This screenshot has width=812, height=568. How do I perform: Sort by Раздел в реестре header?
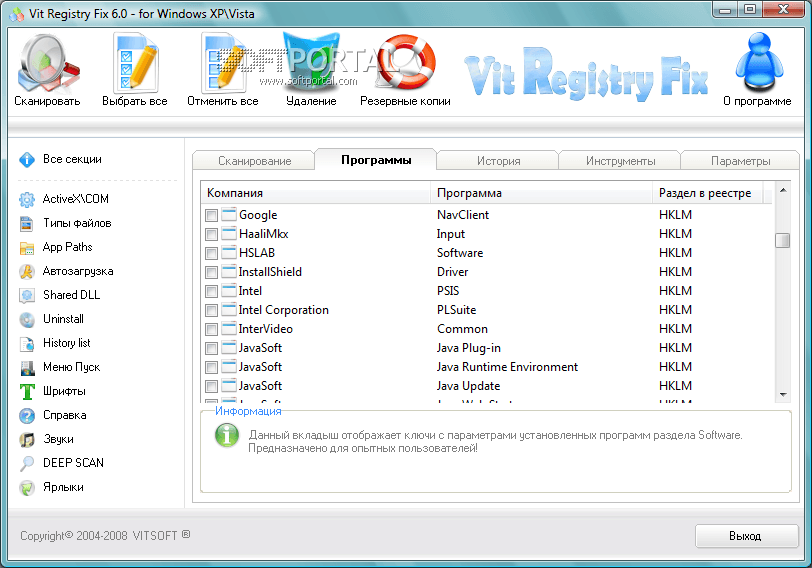tap(707, 193)
